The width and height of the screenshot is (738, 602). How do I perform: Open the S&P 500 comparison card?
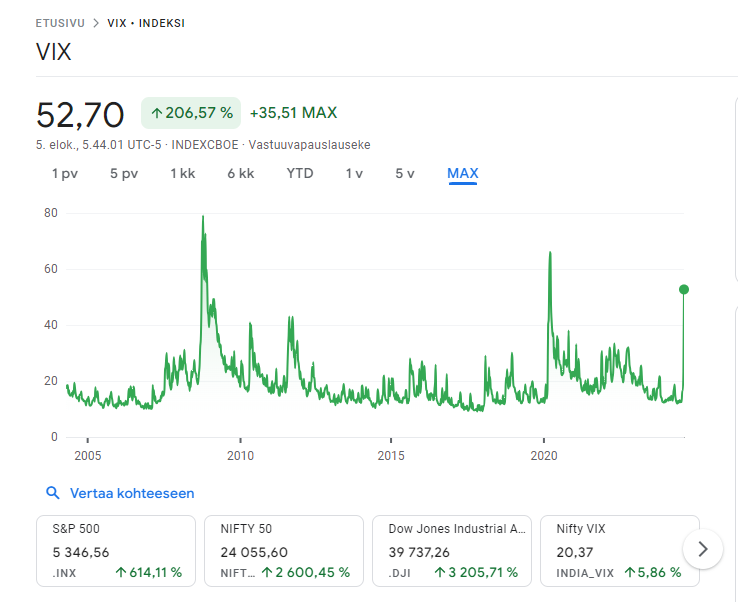(x=116, y=551)
